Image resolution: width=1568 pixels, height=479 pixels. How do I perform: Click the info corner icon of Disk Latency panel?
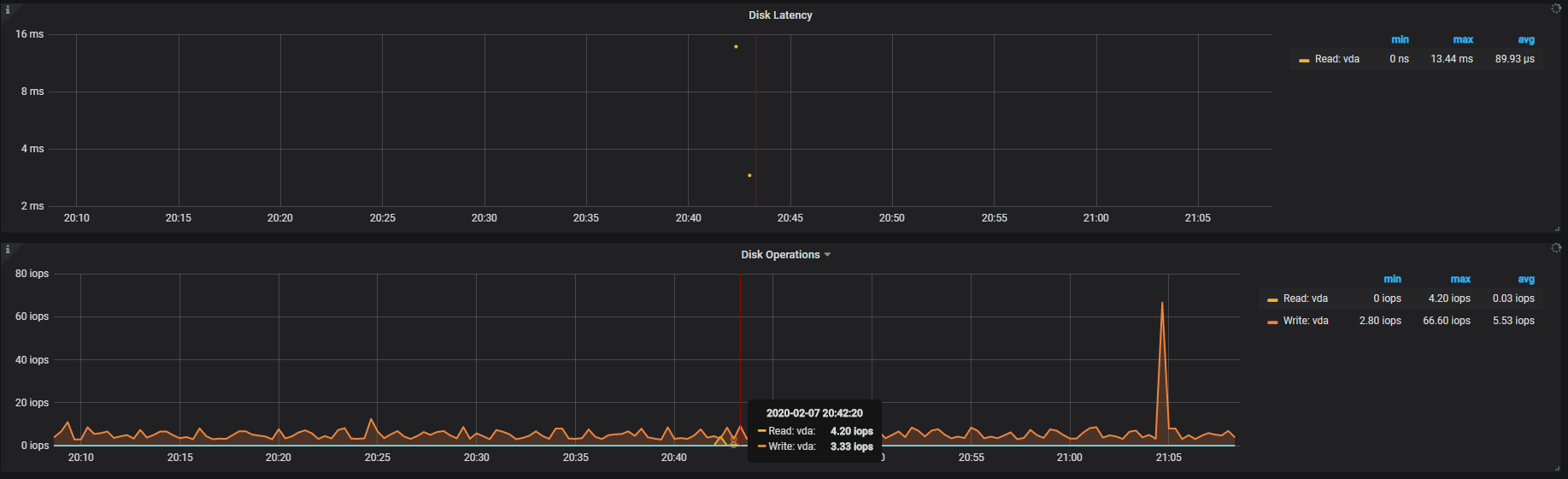pos(7,9)
